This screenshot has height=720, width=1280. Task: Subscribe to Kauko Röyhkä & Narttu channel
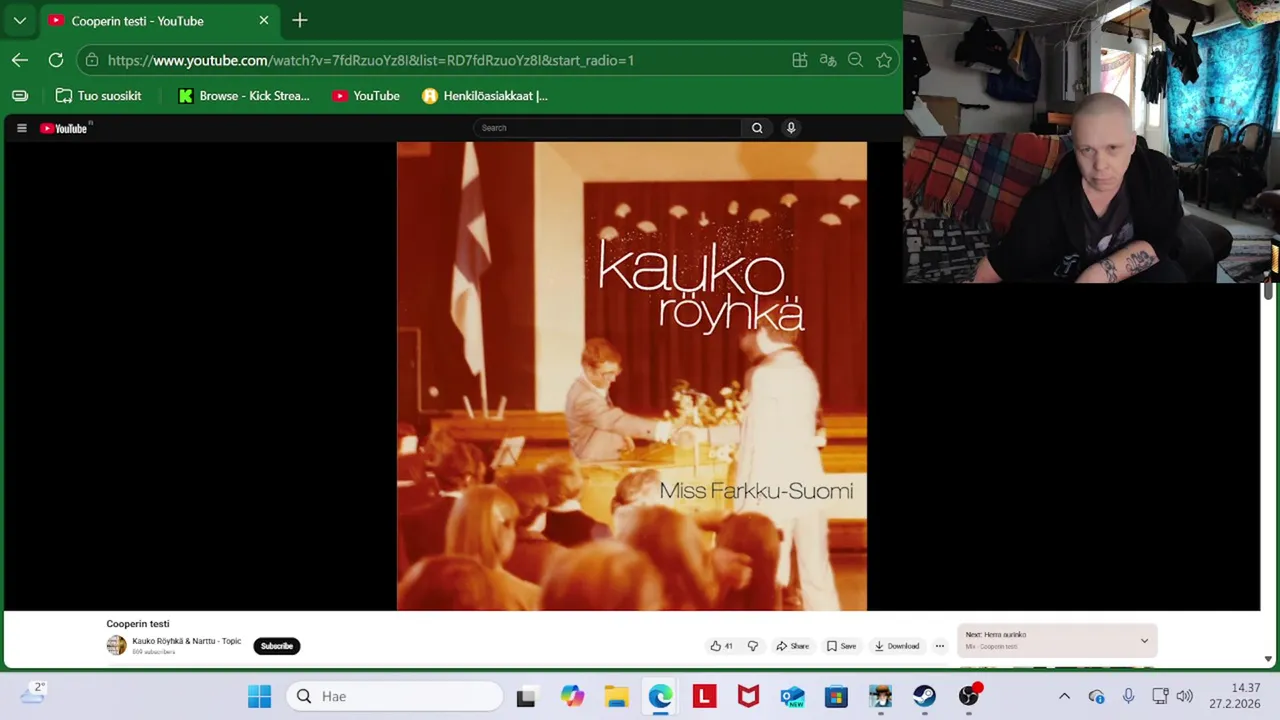(x=277, y=646)
